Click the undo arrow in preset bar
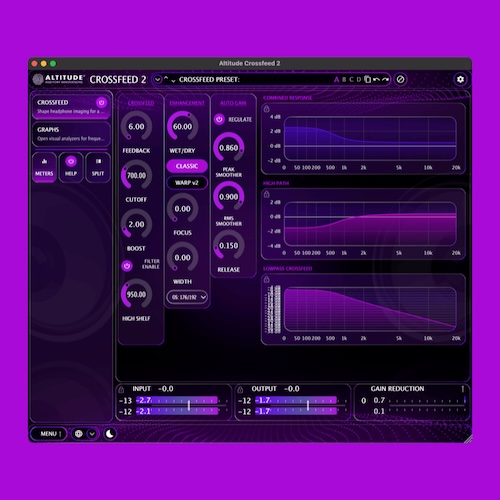 click(376, 79)
